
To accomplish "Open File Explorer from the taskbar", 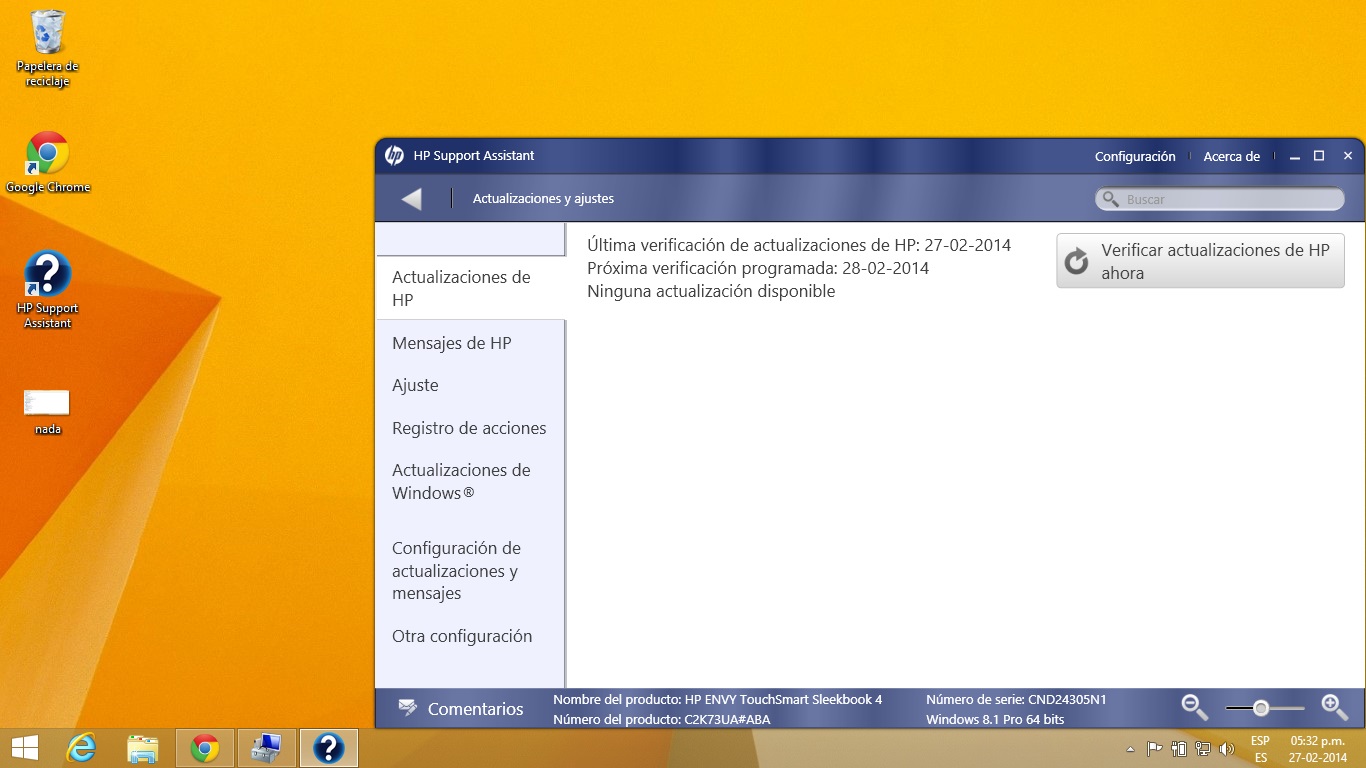I will tap(143, 748).
